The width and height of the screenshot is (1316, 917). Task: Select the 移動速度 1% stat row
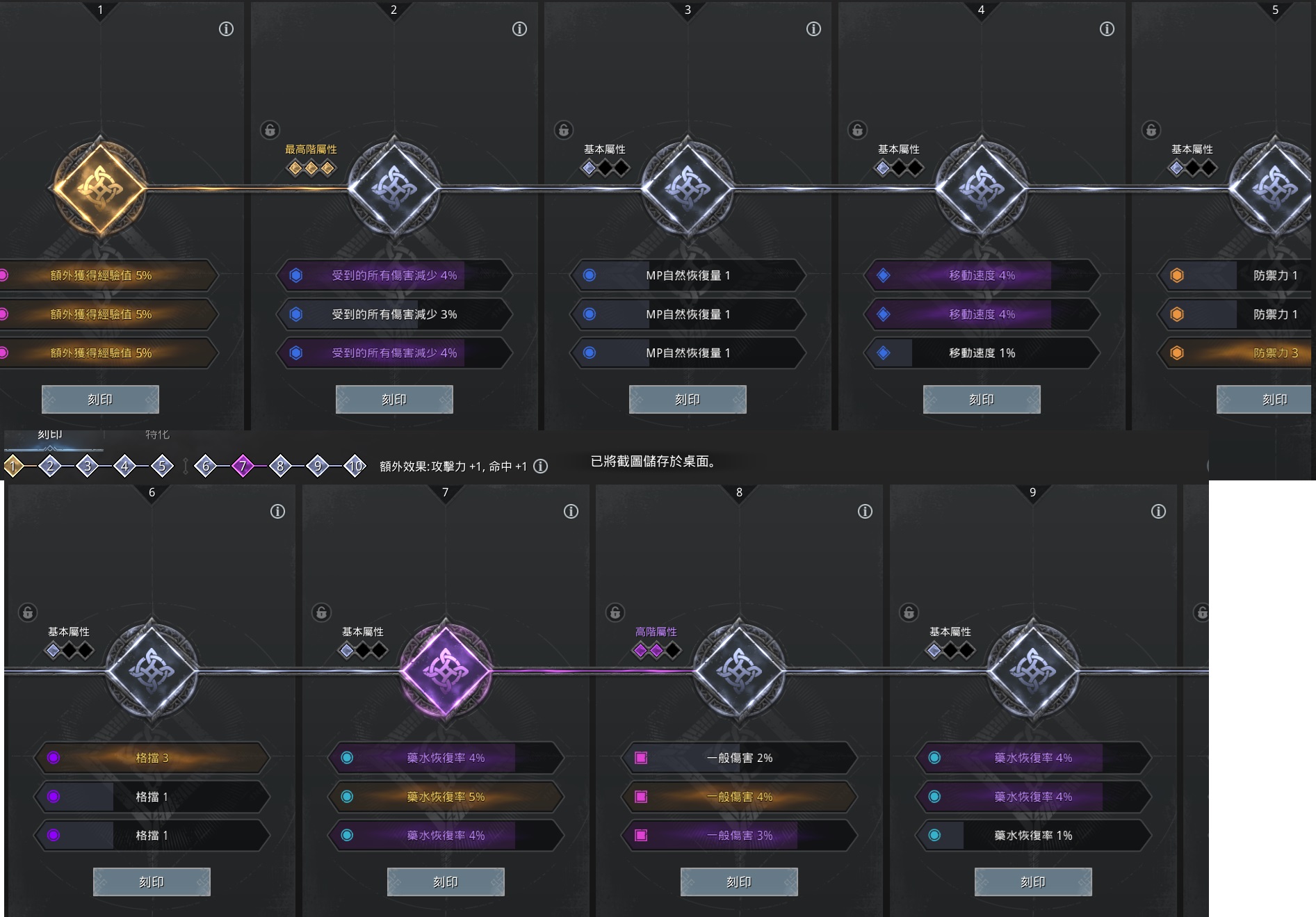981,353
